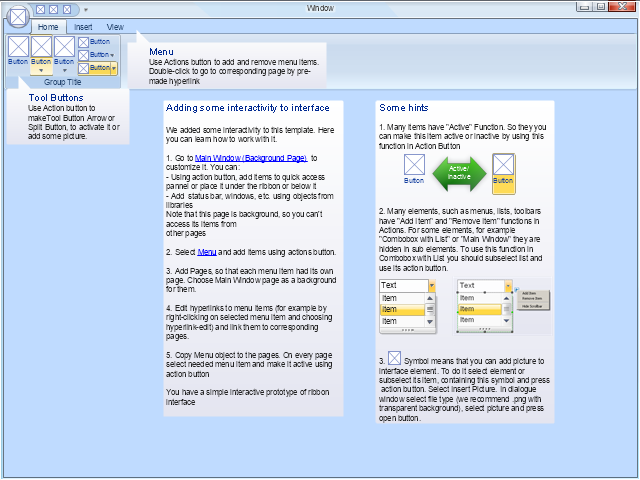Open the round application orb button

pos(18,17)
